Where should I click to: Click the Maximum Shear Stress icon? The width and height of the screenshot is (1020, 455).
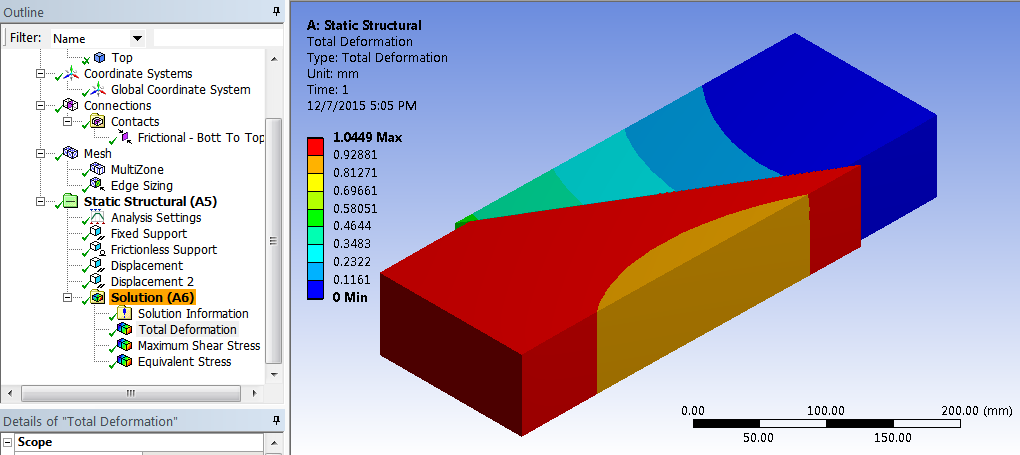click(125, 345)
